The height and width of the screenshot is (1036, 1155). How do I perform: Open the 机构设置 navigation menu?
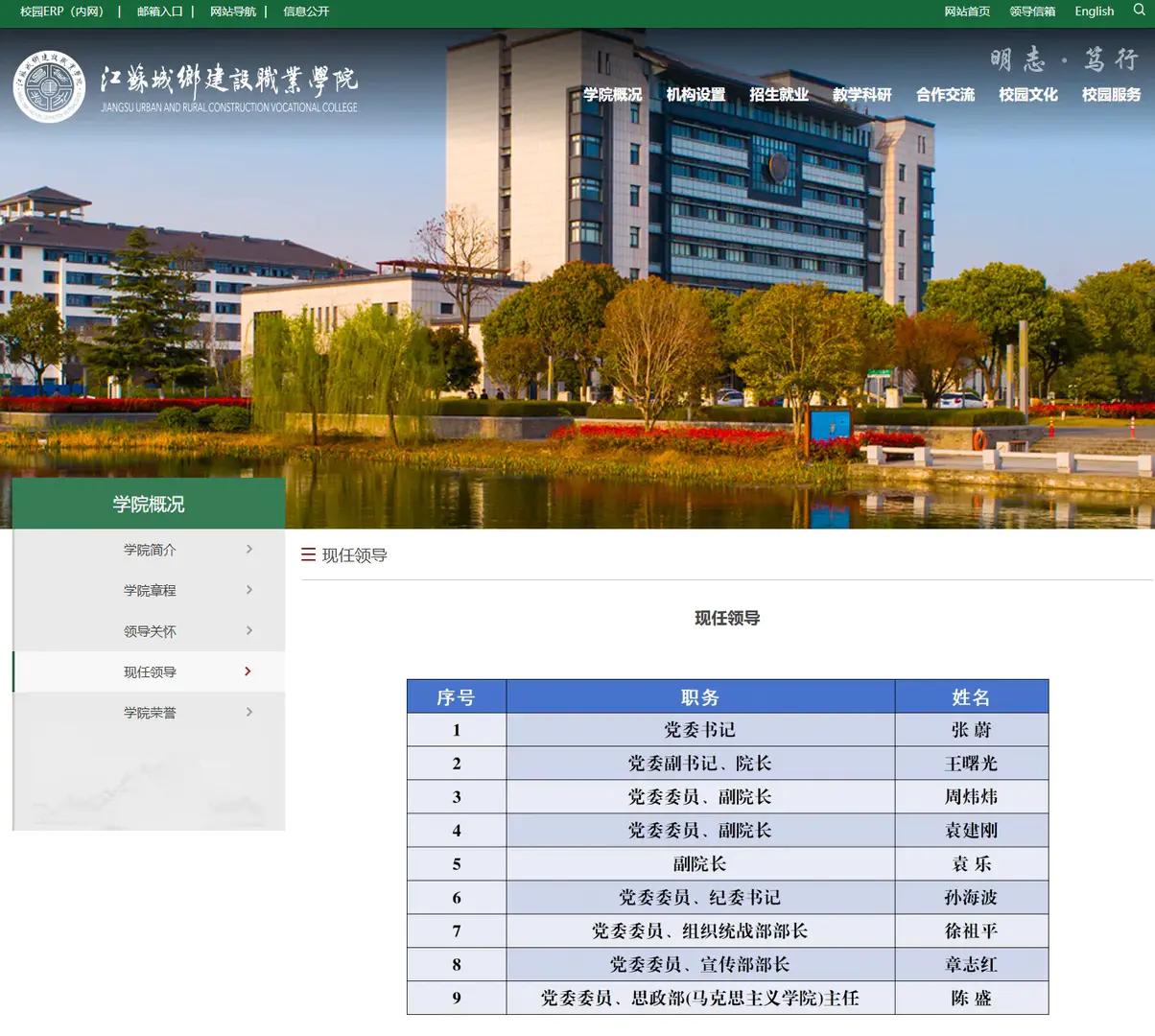tap(695, 94)
